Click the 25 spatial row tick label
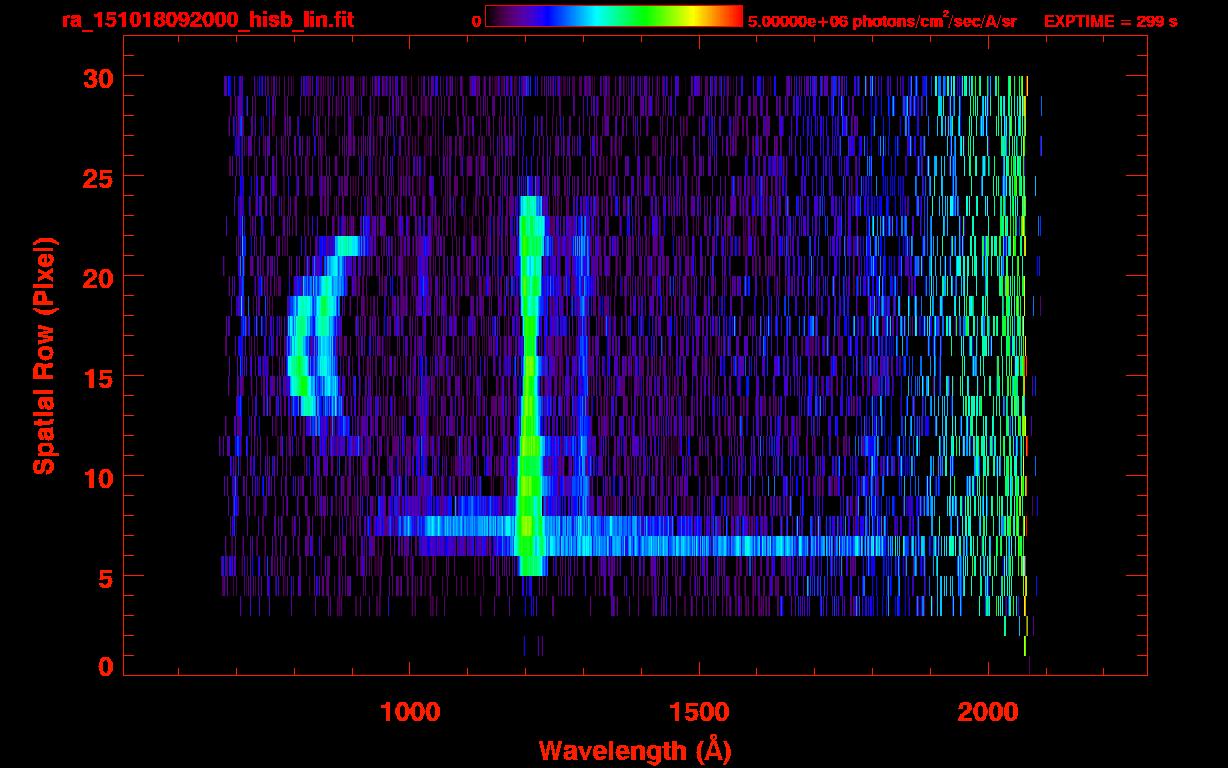1228x768 pixels. [98, 177]
